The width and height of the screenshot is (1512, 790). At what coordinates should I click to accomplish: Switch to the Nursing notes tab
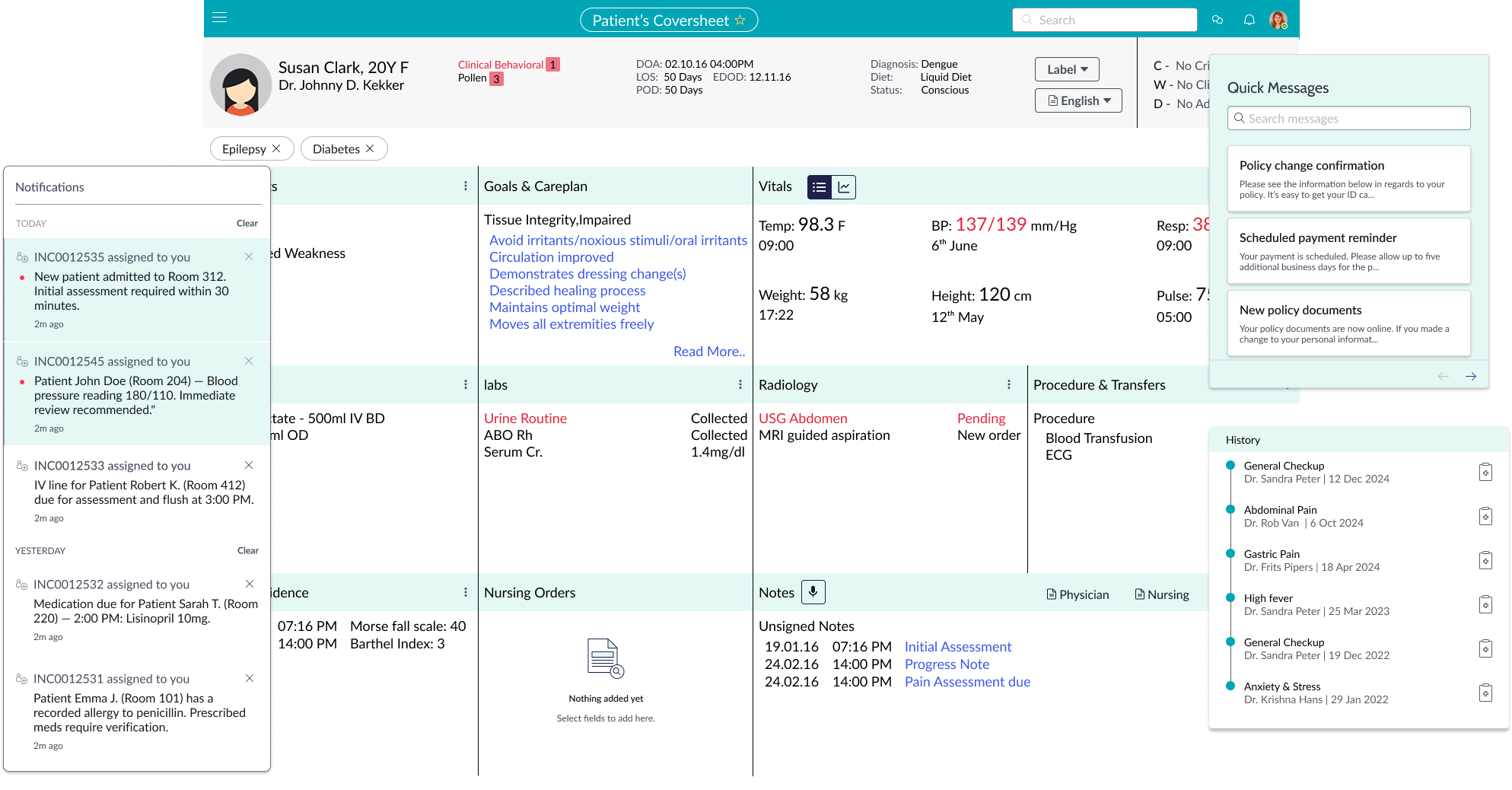(1162, 594)
